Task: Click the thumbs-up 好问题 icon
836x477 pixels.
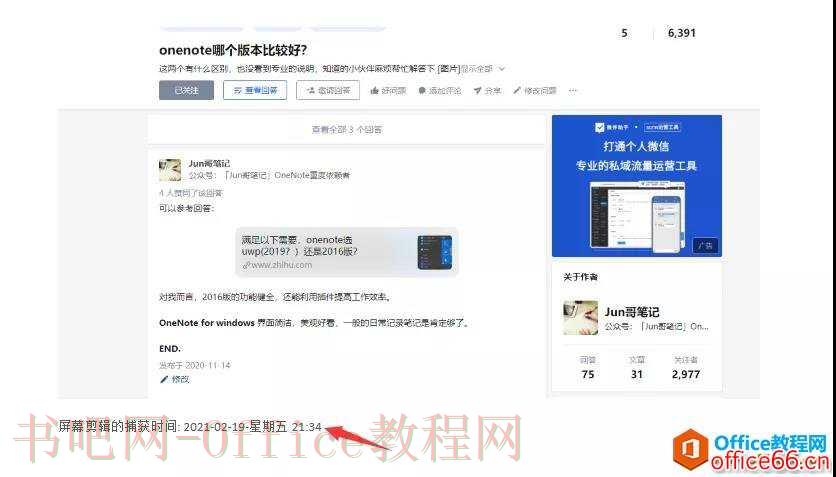Action: [x=375, y=91]
